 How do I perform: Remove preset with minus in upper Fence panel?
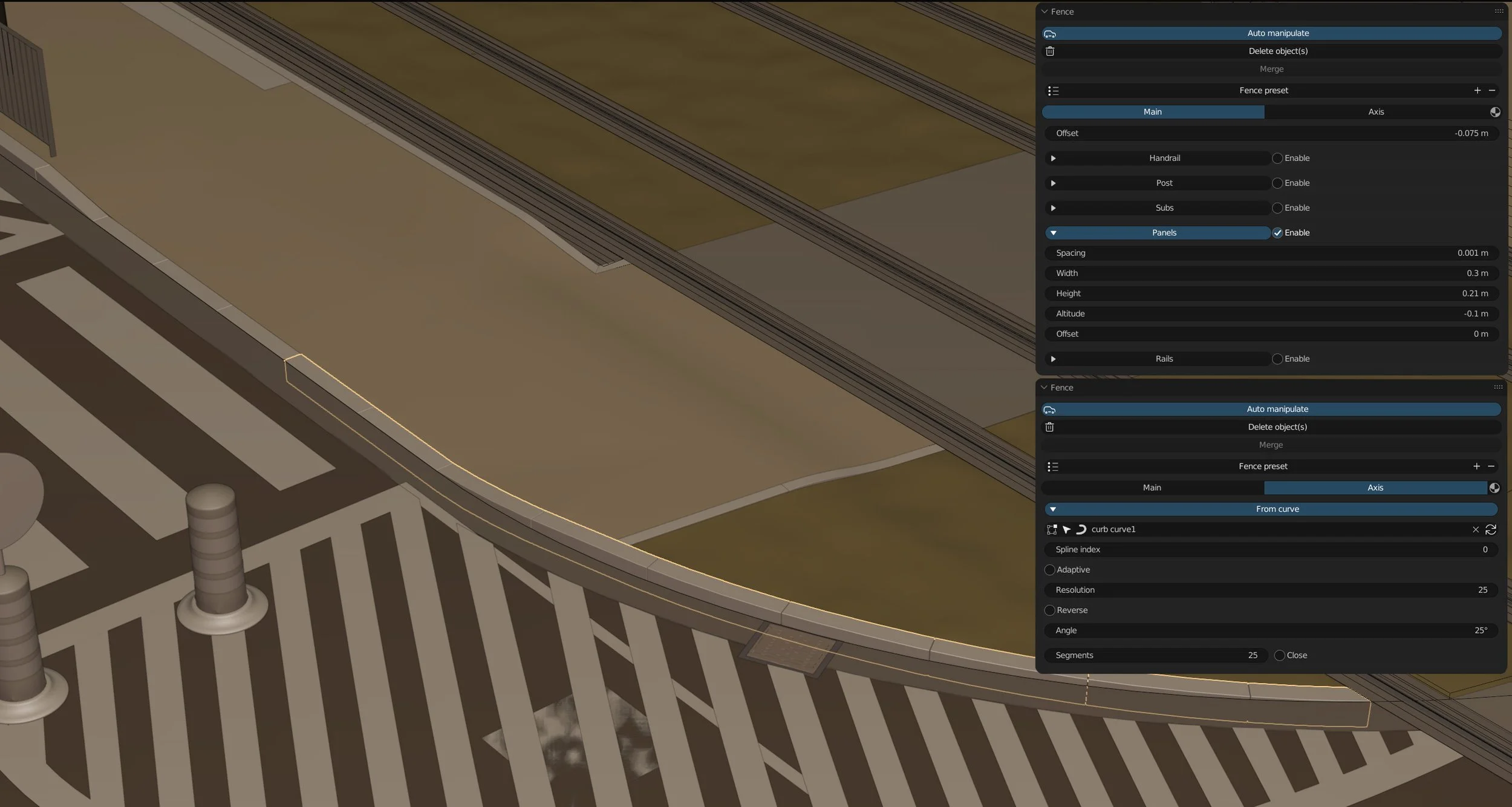pos(1492,90)
